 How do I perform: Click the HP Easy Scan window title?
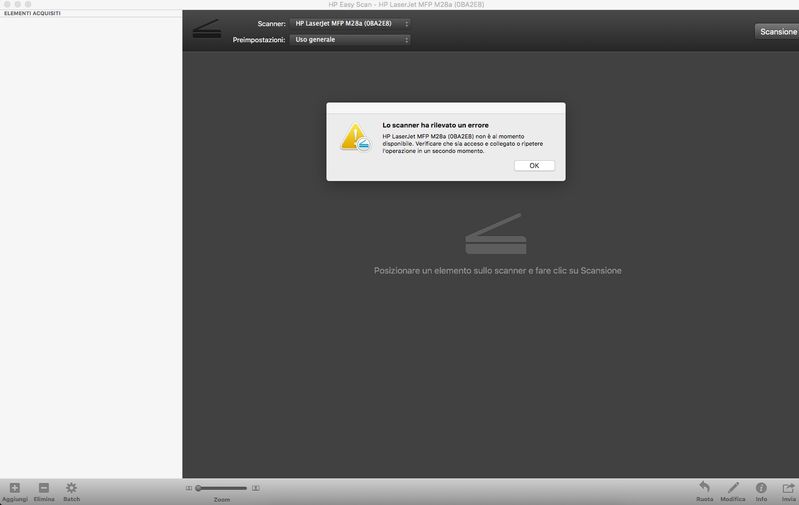pyautogui.click(x=406, y=5)
